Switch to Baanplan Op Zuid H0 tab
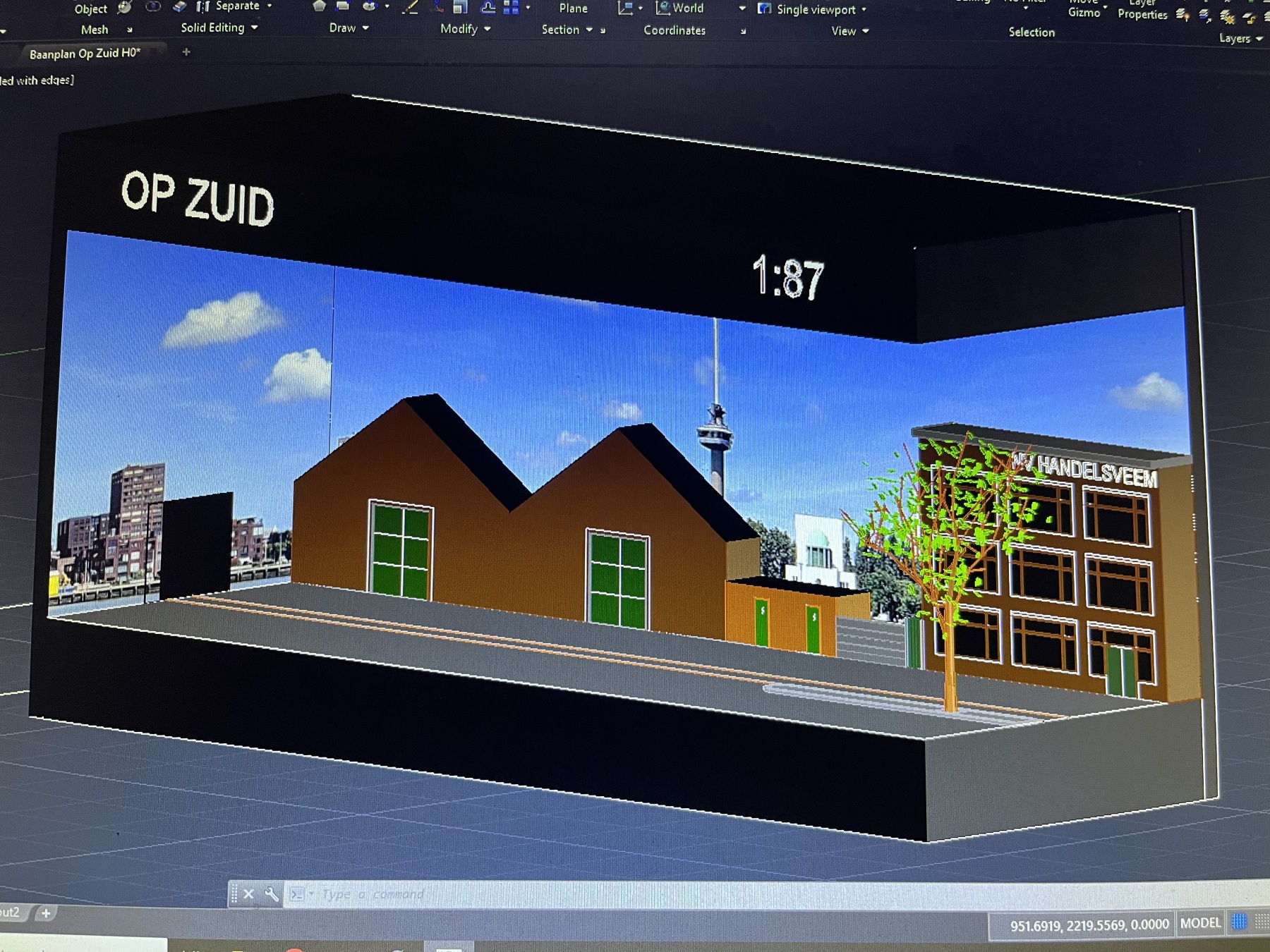The width and height of the screenshot is (1270, 952). coord(85,54)
